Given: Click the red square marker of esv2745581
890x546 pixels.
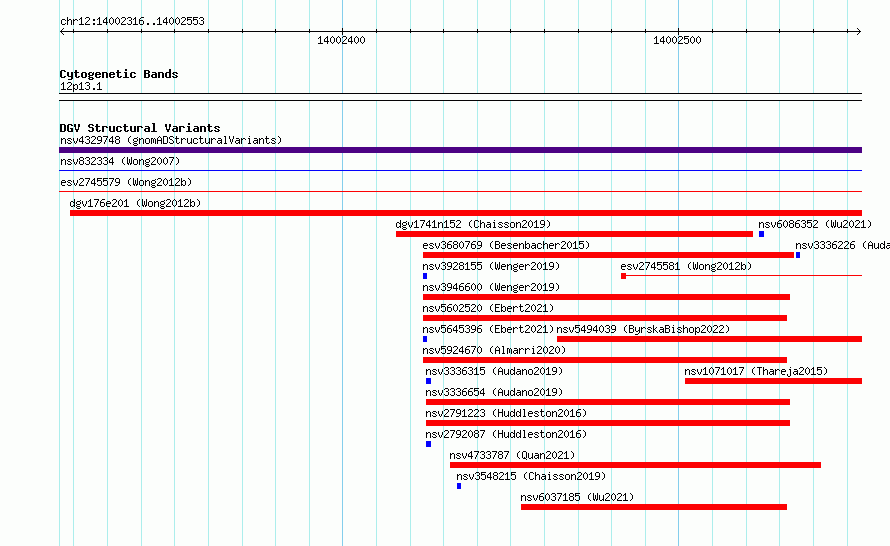Looking at the screenshot, I should tap(623, 276).
